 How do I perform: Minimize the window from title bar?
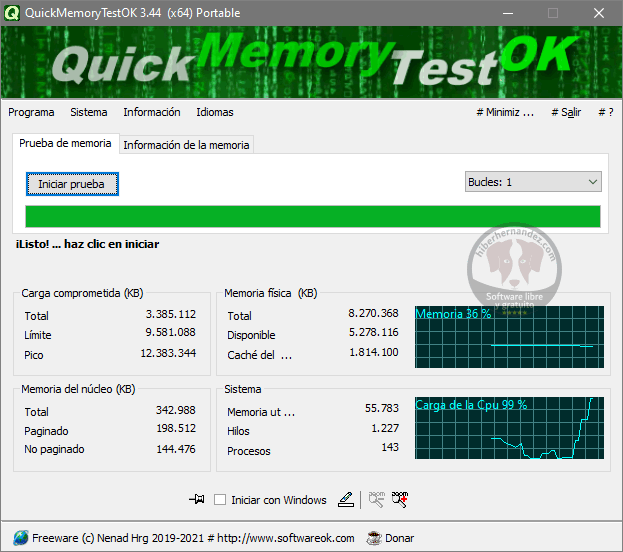click(507, 13)
